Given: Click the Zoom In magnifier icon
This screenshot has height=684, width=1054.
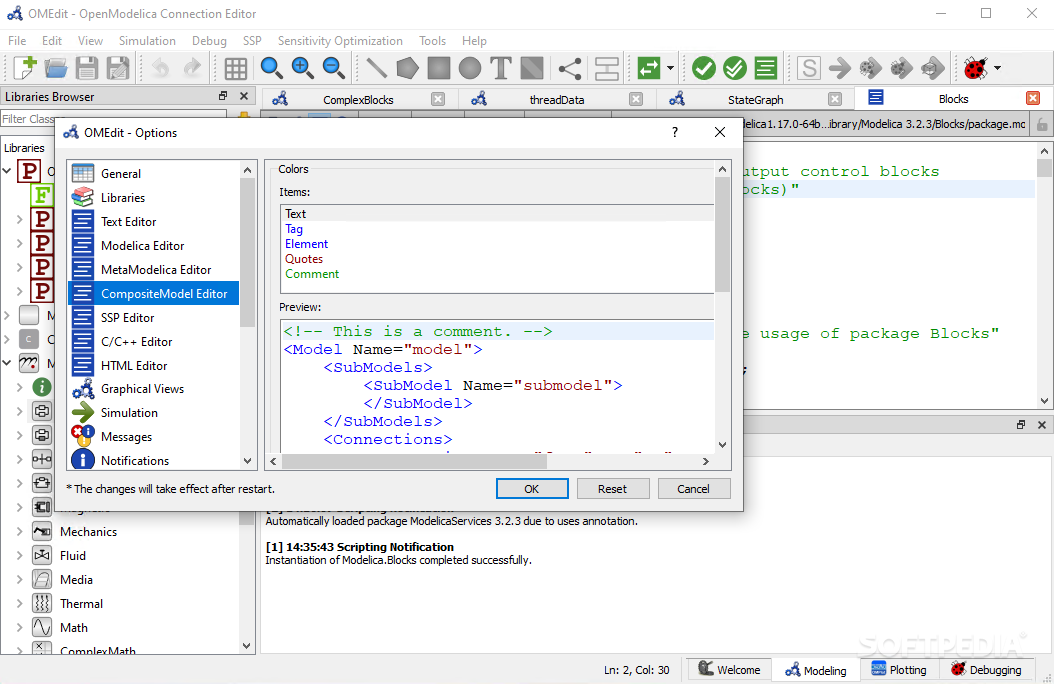Looking at the screenshot, I should pyautogui.click(x=302, y=68).
